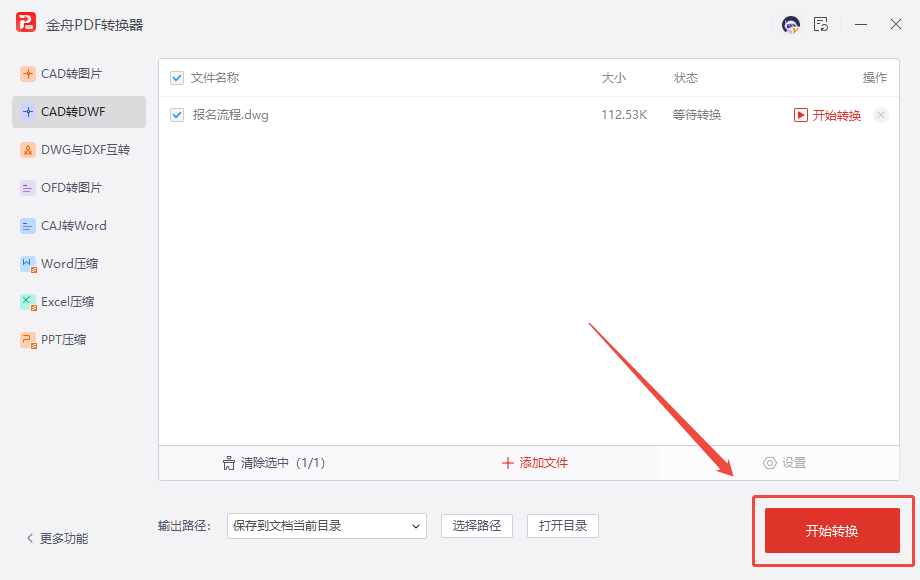The width and height of the screenshot is (920, 580).
Task: Click the 文件名称 column header
Action: 215,78
